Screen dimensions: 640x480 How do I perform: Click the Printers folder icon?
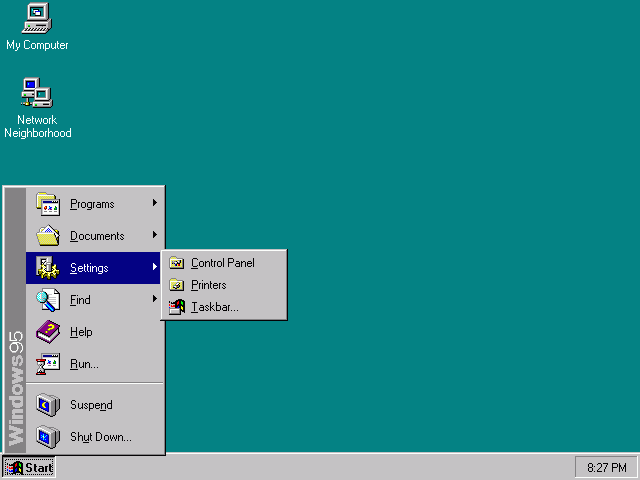(177, 285)
